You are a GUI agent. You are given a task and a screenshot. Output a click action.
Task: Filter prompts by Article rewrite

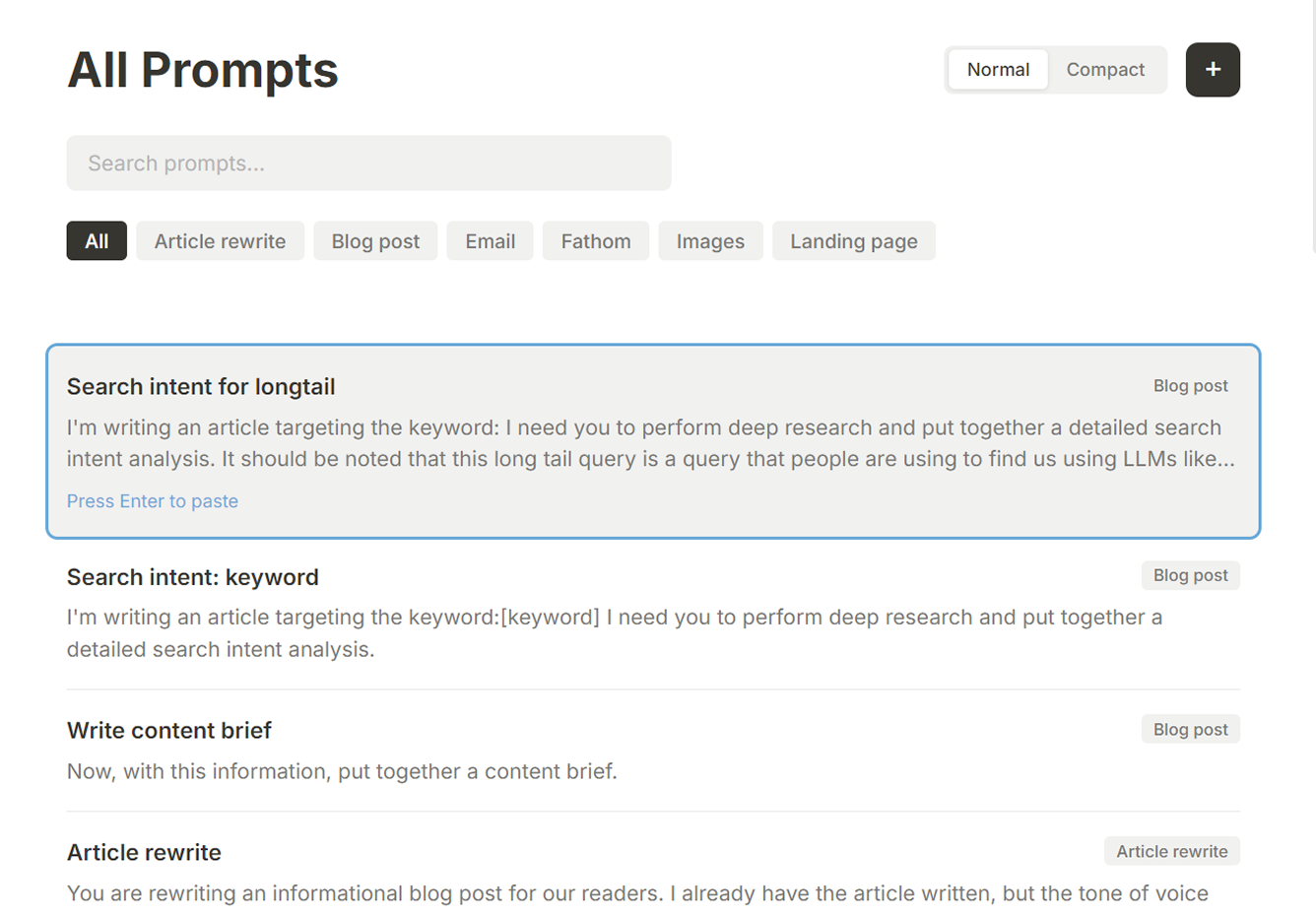[220, 240]
